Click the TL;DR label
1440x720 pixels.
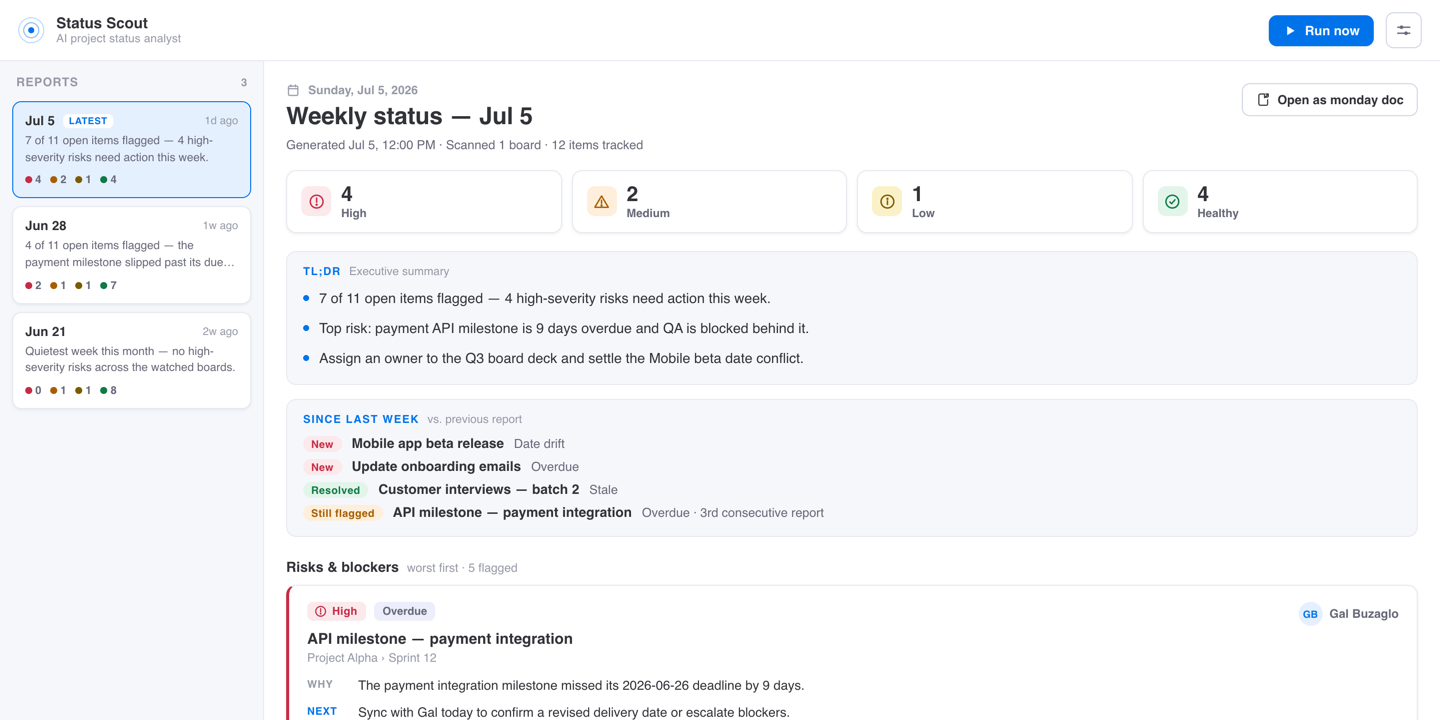coord(322,271)
